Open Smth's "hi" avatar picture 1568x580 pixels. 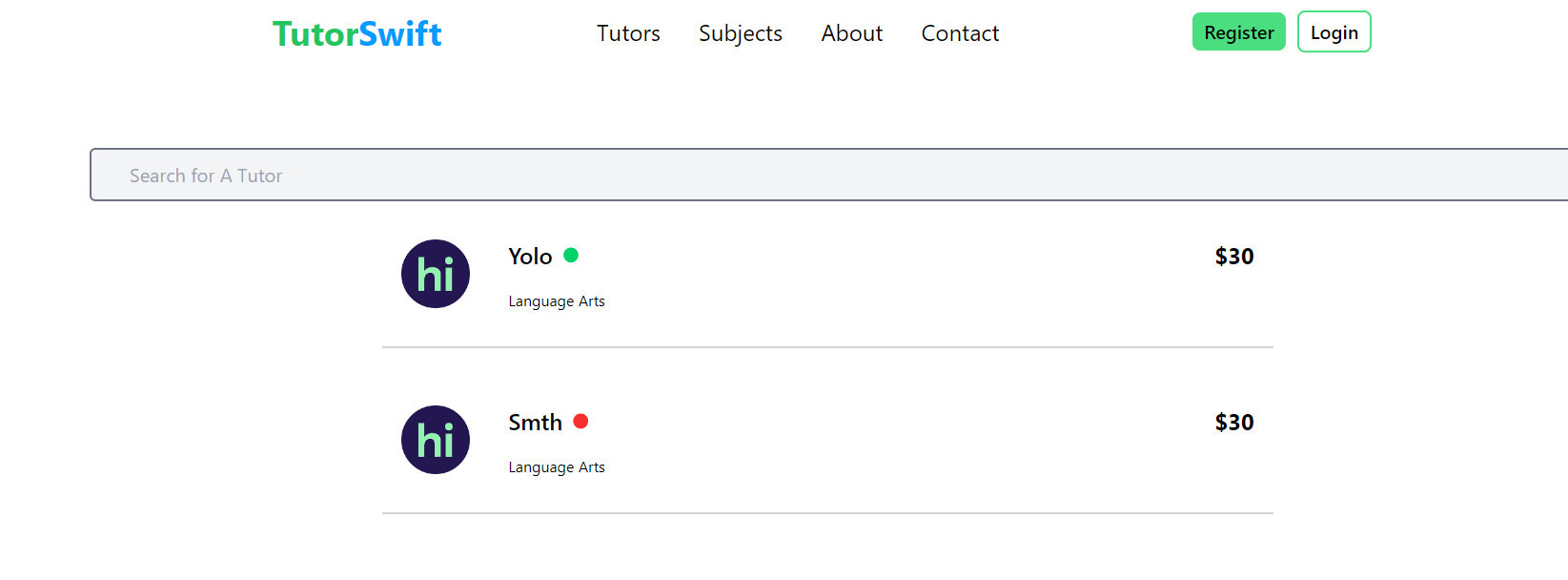pos(436,440)
